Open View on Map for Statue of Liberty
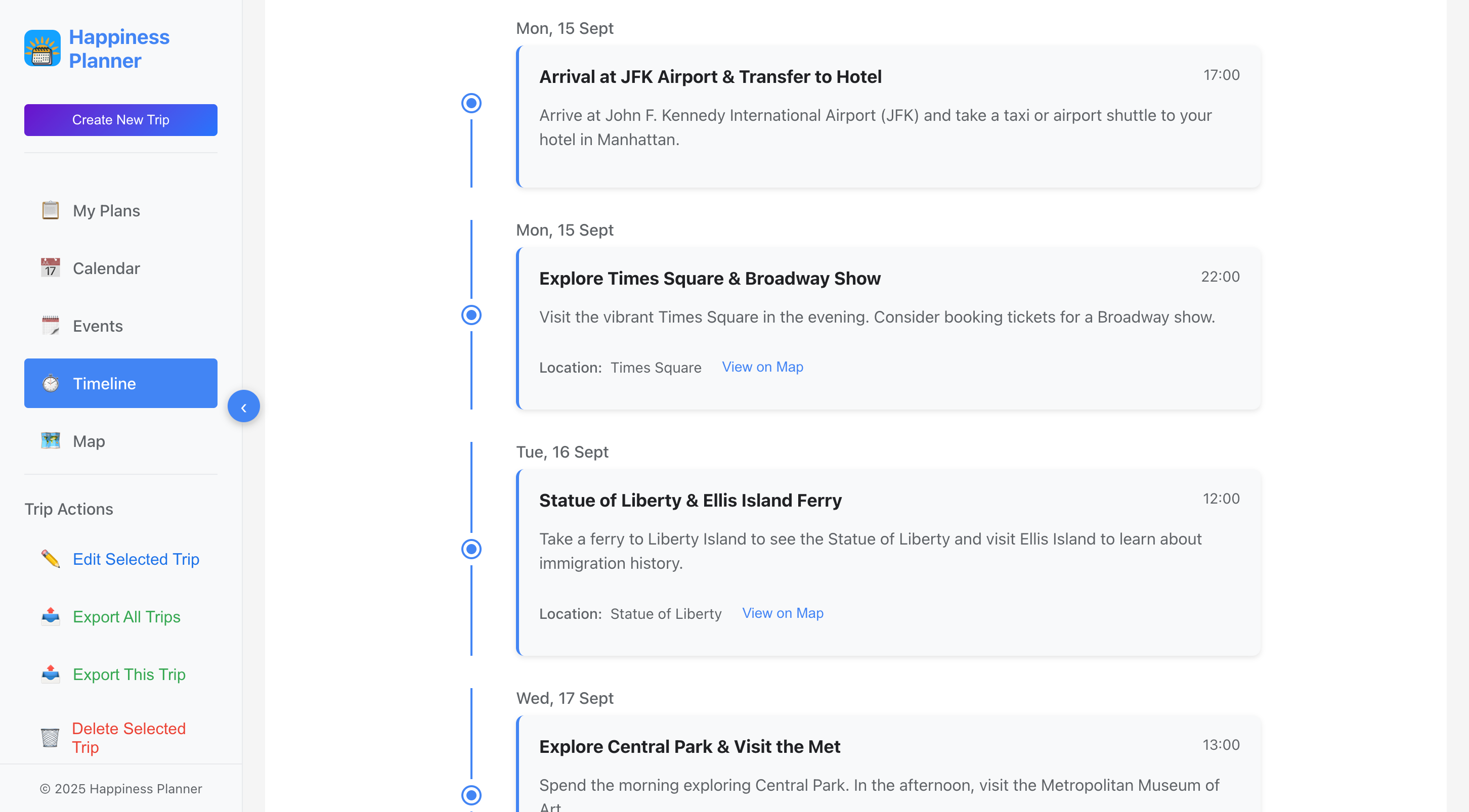The height and width of the screenshot is (812, 1469). click(782, 613)
